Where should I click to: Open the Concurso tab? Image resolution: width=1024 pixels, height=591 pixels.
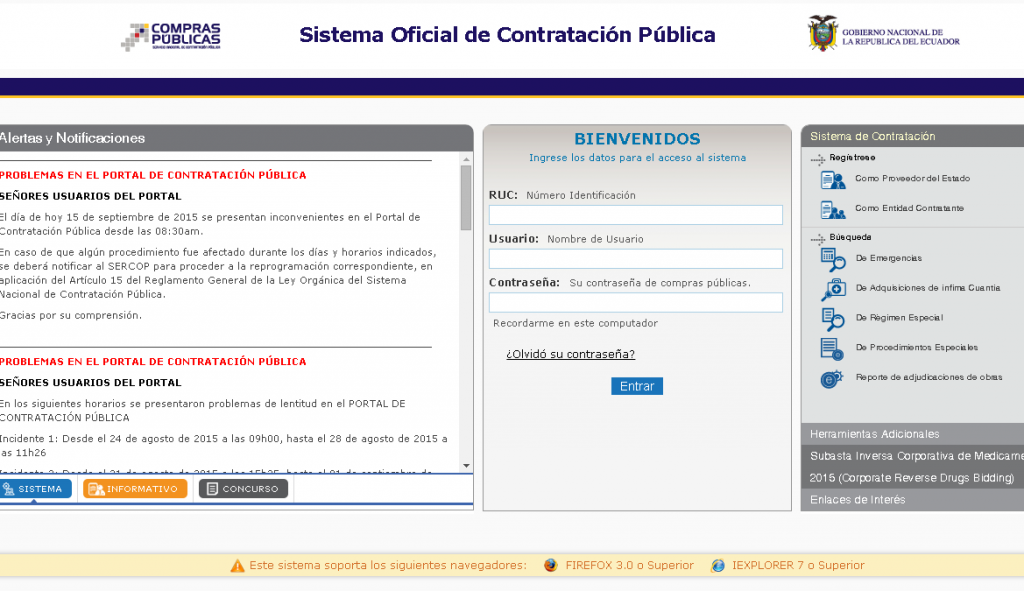(243, 489)
